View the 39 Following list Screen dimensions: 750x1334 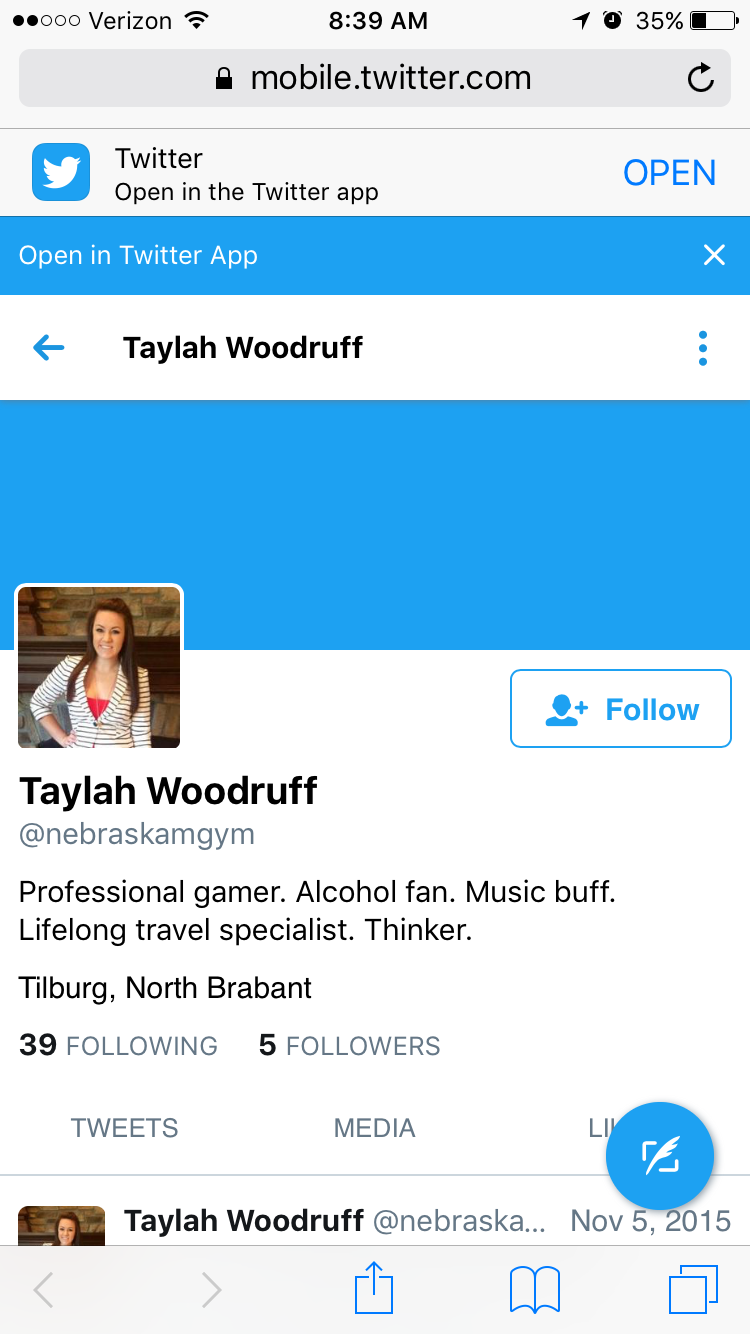[x=118, y=1045]
